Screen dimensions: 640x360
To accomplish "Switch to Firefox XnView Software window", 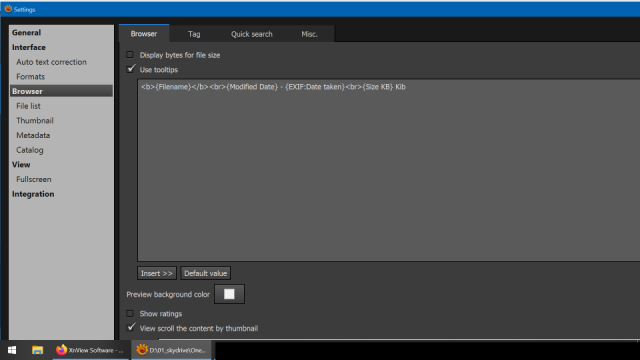I will (91, 350).
